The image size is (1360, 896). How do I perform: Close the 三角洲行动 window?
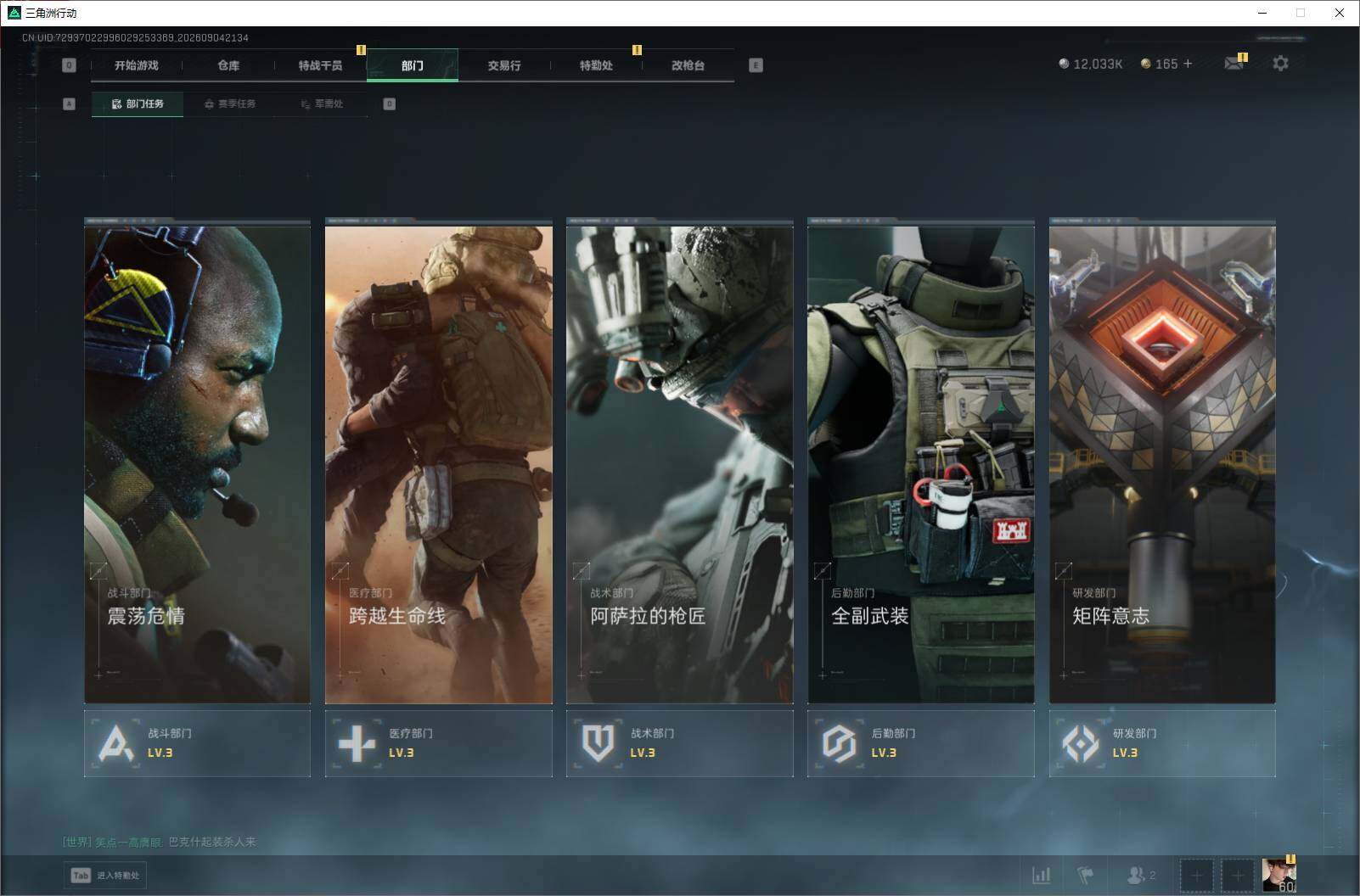tap(1340, 13)
